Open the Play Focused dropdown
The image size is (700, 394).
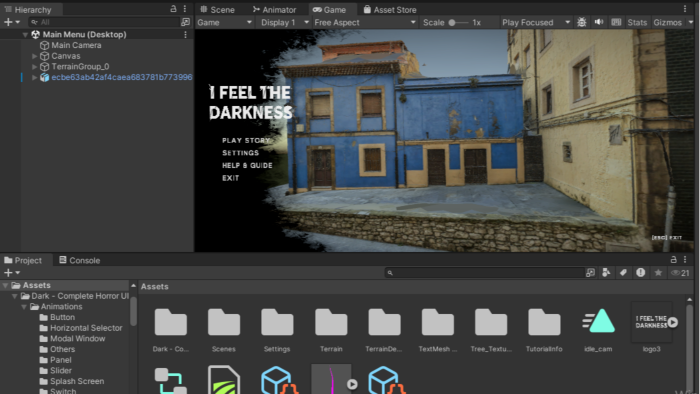536,22
